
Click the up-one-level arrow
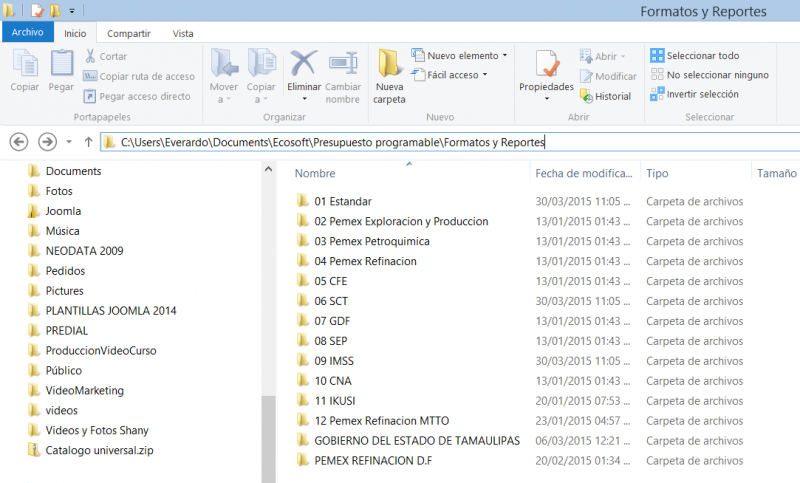click(88, 142)
